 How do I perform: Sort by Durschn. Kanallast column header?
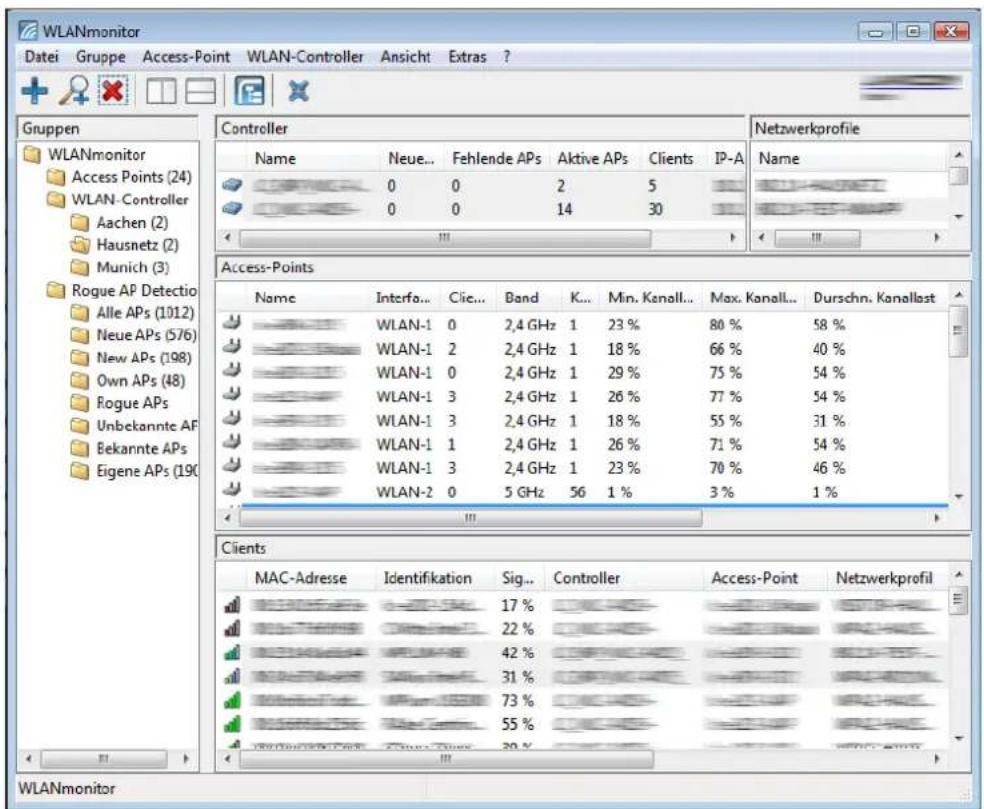[x=874, y=297]
